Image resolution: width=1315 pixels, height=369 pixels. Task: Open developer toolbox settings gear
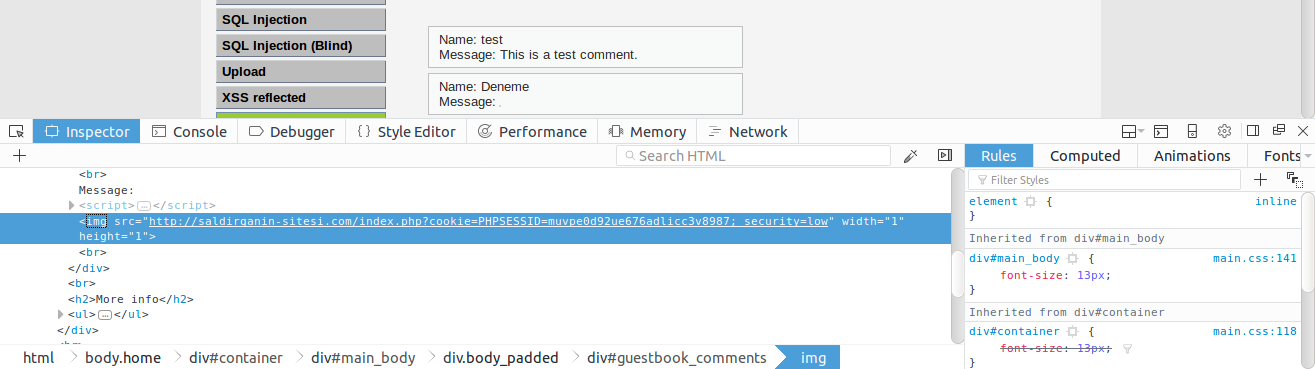[x=1224, y=131]
